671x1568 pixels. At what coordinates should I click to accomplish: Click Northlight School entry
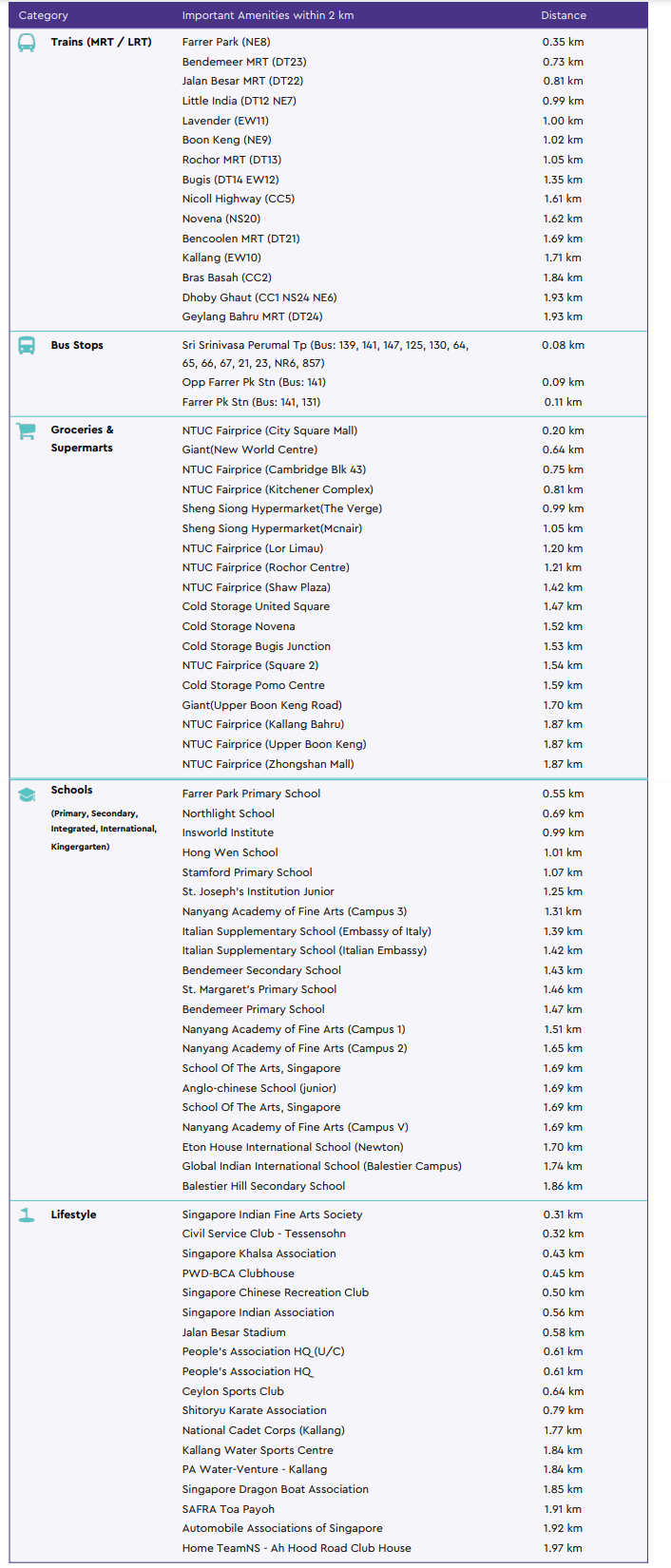(228, 813)
